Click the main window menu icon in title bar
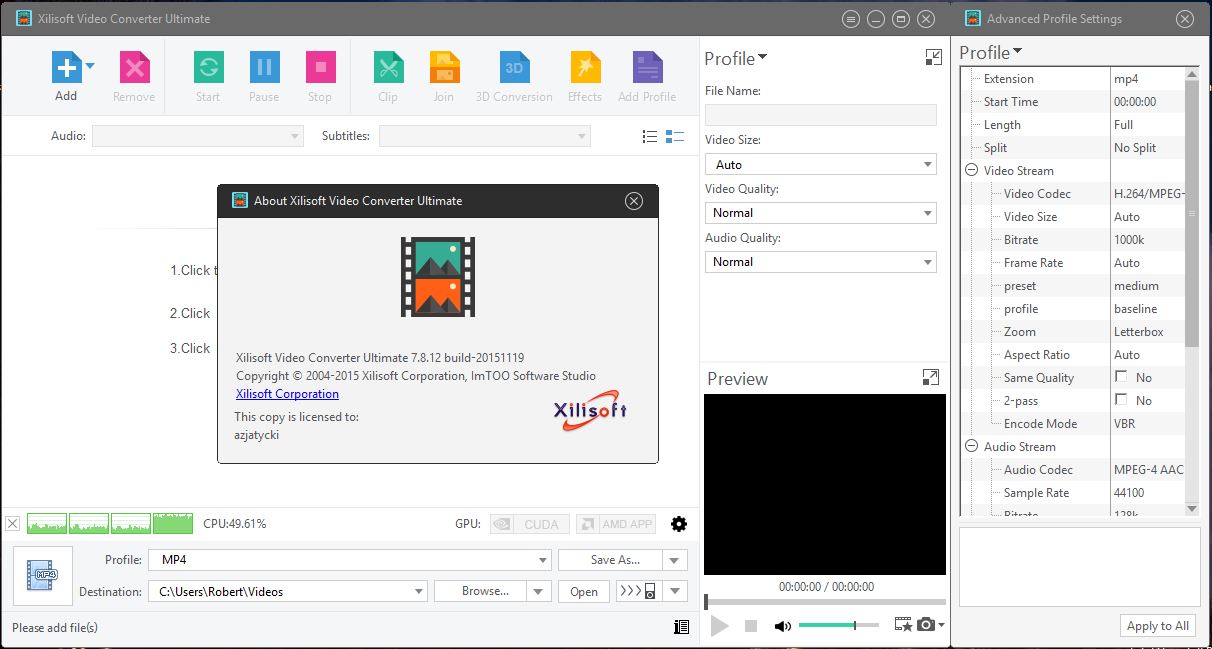 click(851, 19)
